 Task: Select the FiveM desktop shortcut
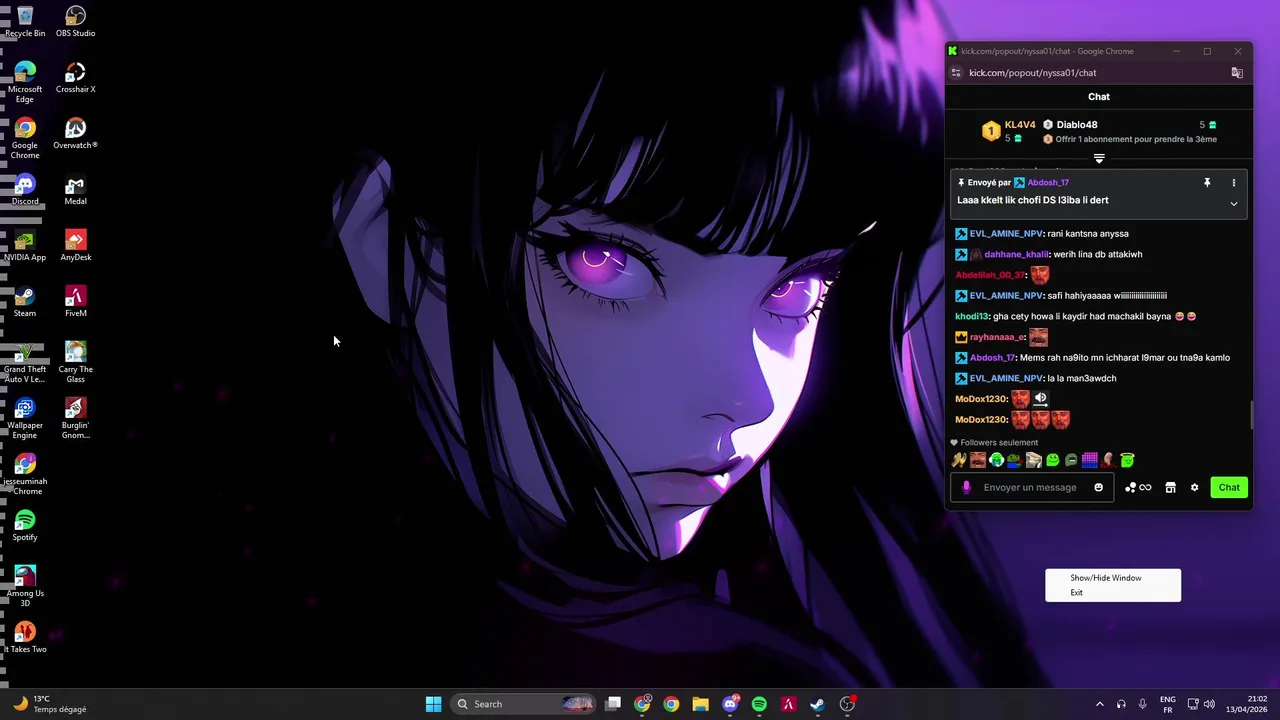pyautogui.click(x=75, y=301)
